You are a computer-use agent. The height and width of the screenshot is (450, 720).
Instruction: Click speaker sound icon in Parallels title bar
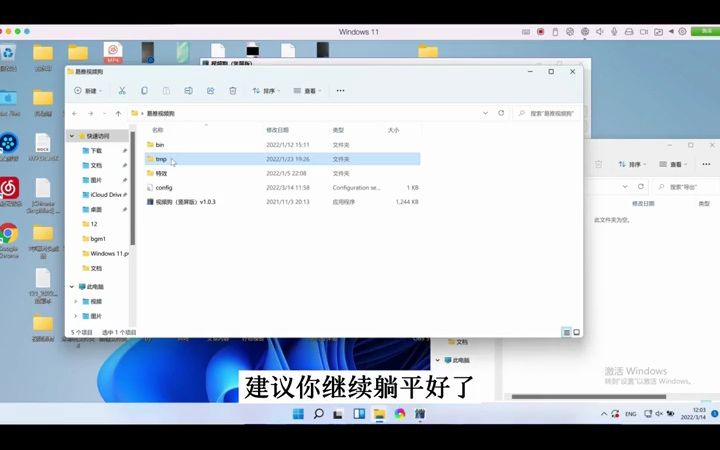(600, 32)
